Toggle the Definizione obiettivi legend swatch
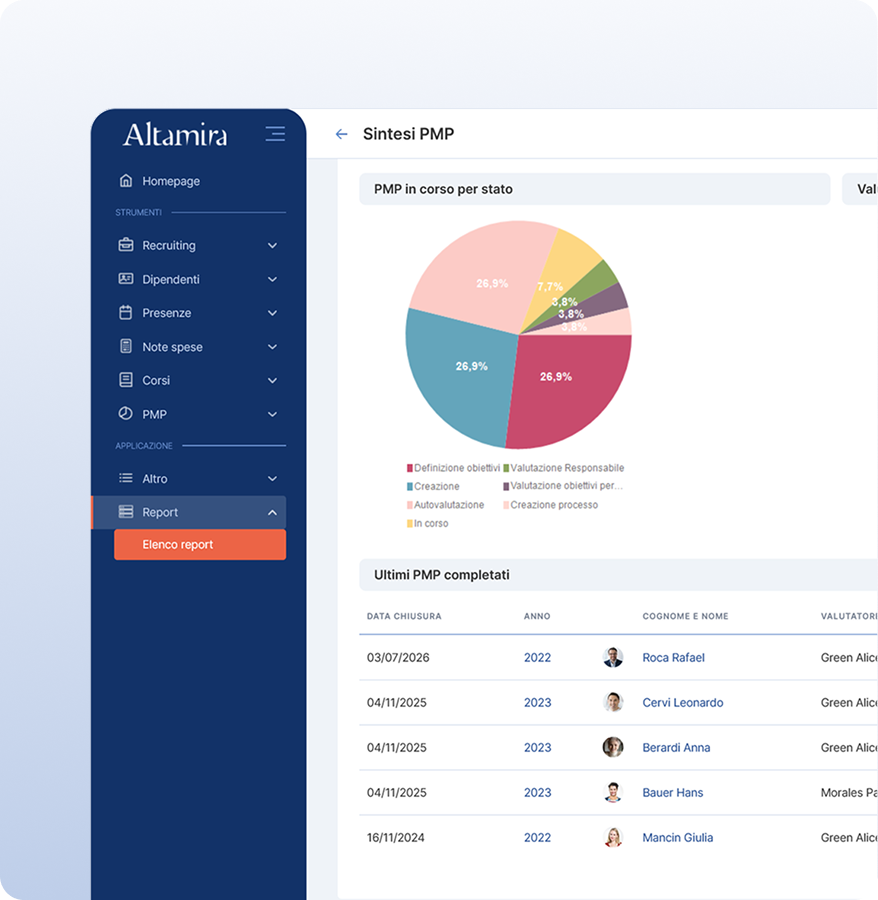Screen dimensions: 878x900 tap(410, 468)
